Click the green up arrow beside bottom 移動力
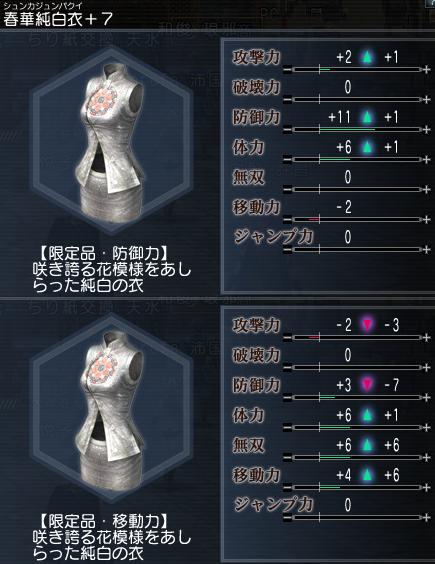This screenshot has height=564, width=435. (x=367, y=475)
